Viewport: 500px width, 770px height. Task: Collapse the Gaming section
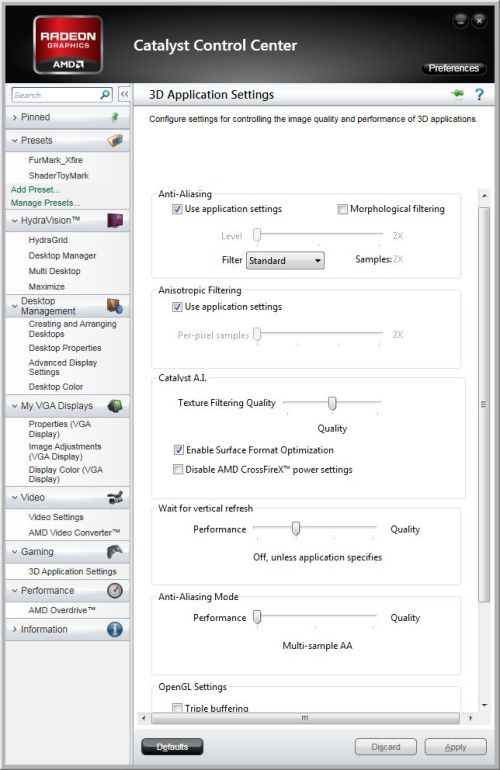point(14,551)
